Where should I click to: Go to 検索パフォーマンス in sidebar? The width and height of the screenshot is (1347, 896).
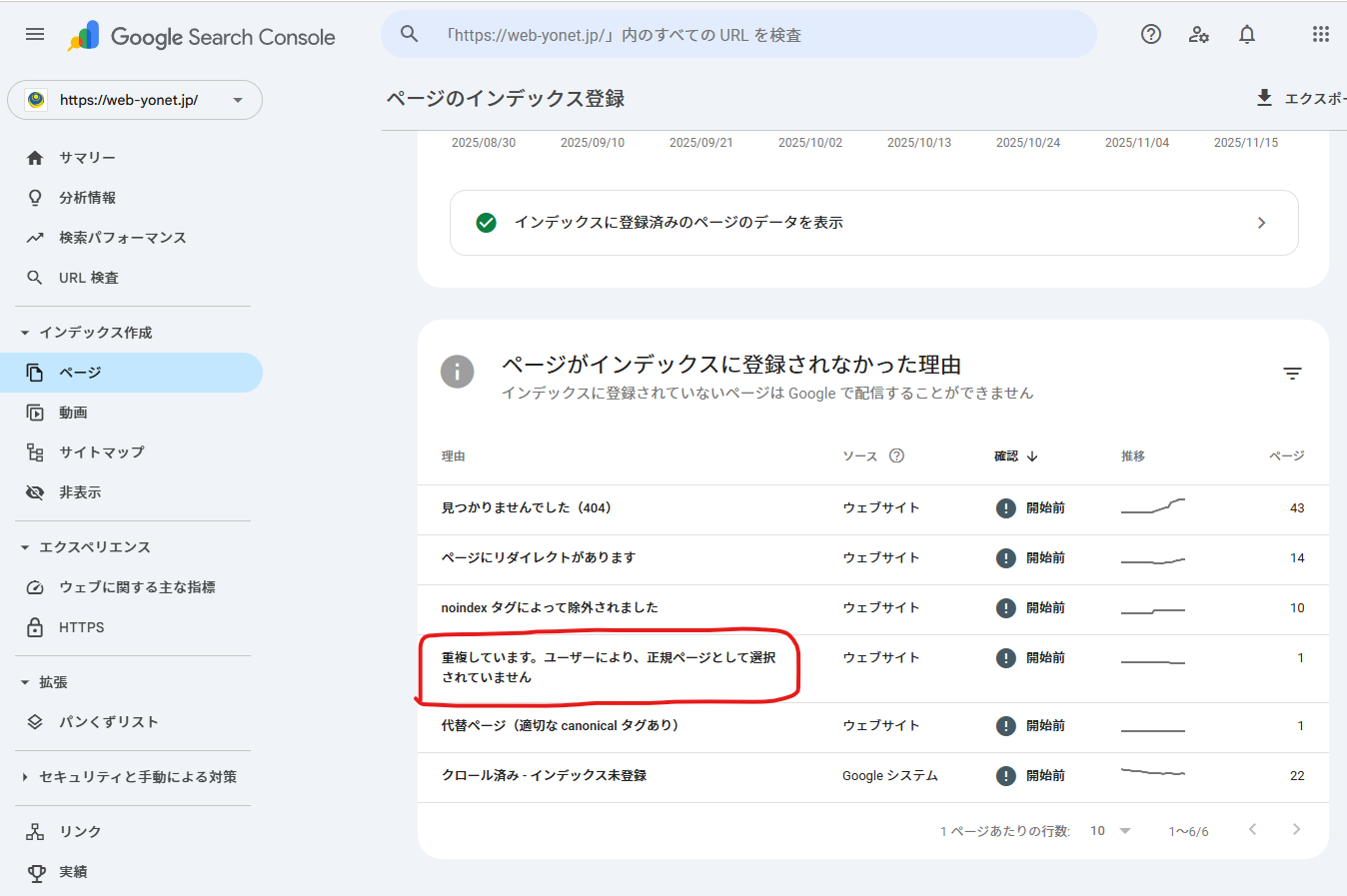(x=122, y=238)
